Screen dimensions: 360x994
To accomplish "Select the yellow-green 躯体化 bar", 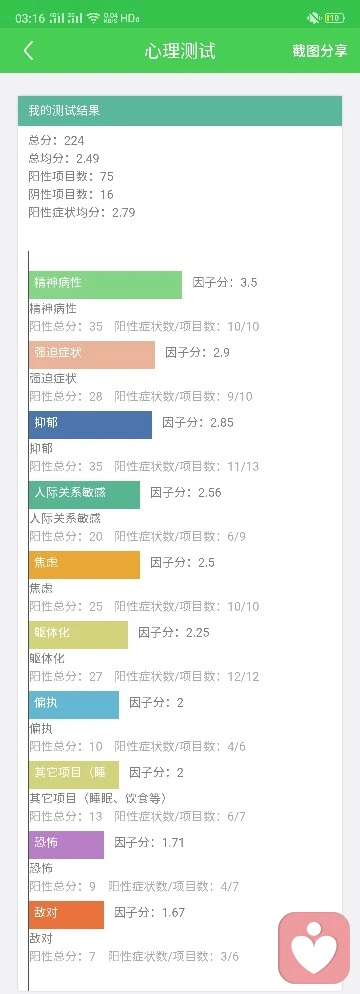I will 79,635.
